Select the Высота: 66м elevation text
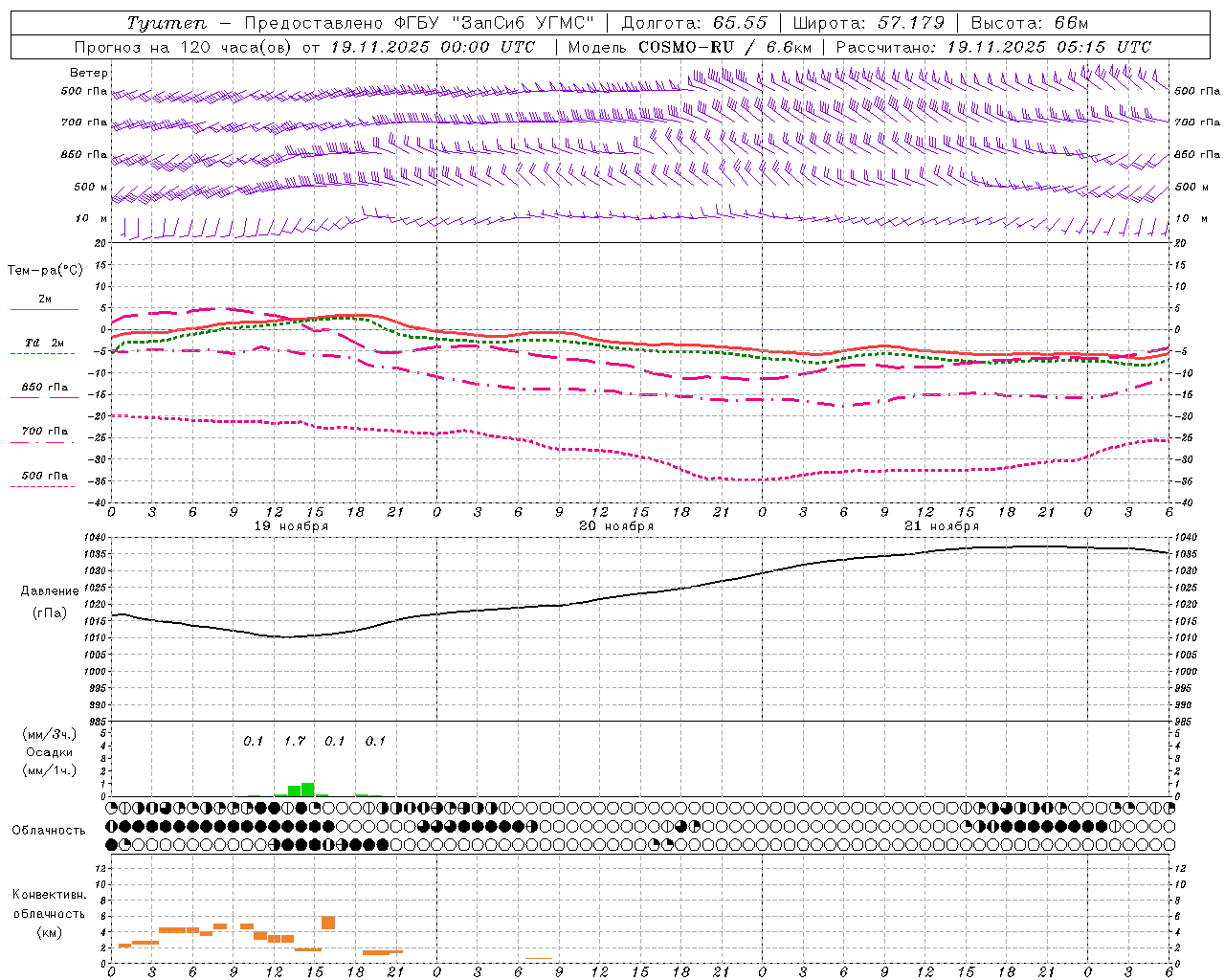This screenshot has height=980, width=1225. point(1029,23)
